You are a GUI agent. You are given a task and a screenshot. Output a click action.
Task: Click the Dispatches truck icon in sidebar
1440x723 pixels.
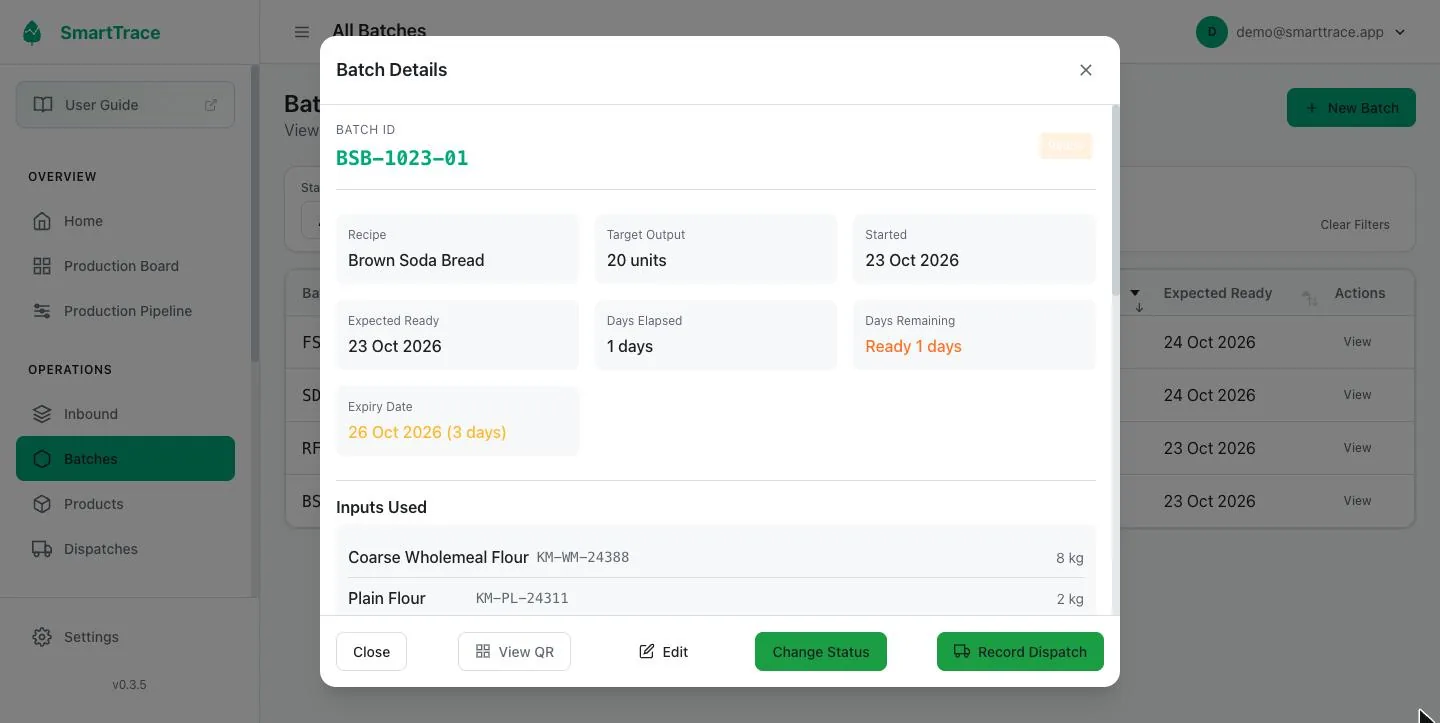tap(42, 549)
